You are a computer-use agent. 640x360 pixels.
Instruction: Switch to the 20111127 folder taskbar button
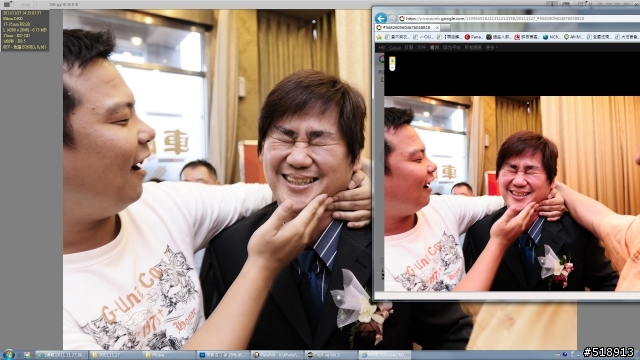point(115,355)
